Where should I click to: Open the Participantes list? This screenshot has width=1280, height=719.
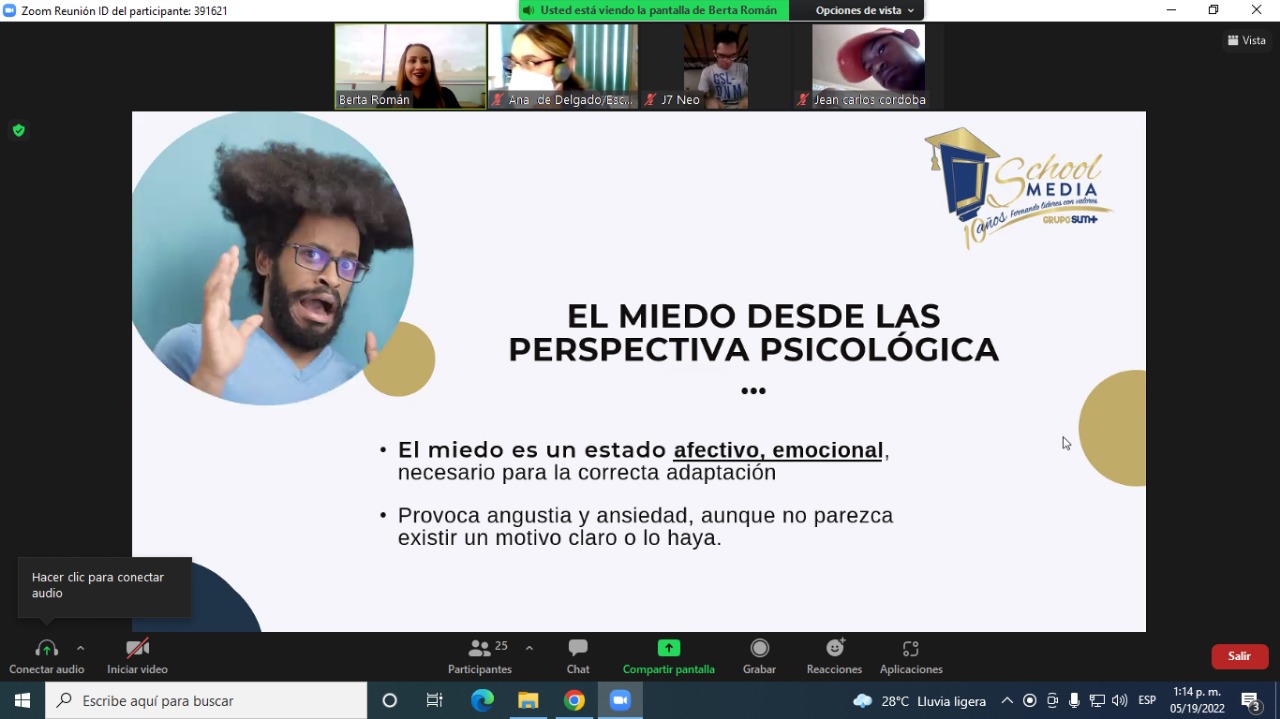tap(480, 657)
